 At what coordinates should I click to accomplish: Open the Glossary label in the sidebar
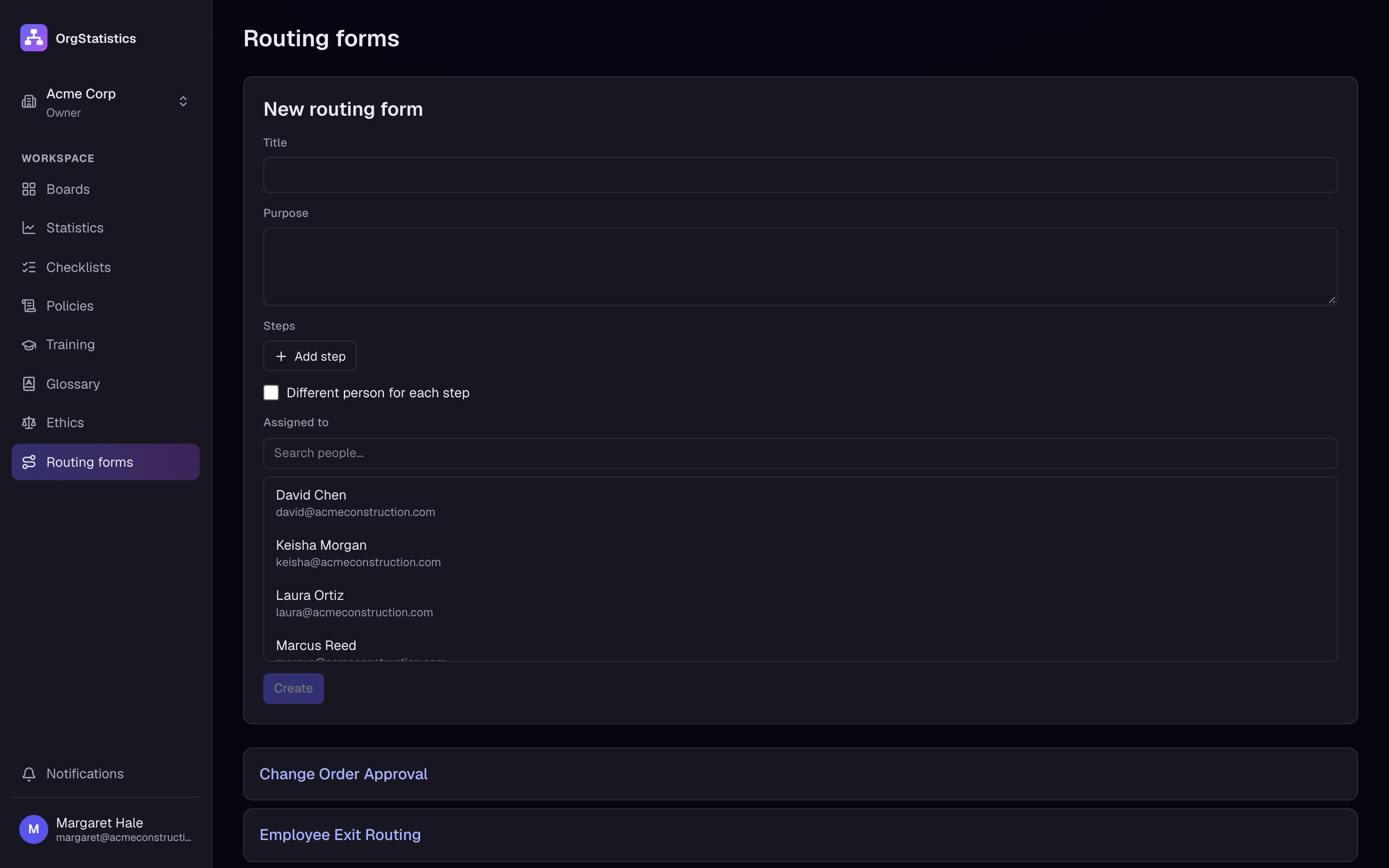click(x=73, y=384)
